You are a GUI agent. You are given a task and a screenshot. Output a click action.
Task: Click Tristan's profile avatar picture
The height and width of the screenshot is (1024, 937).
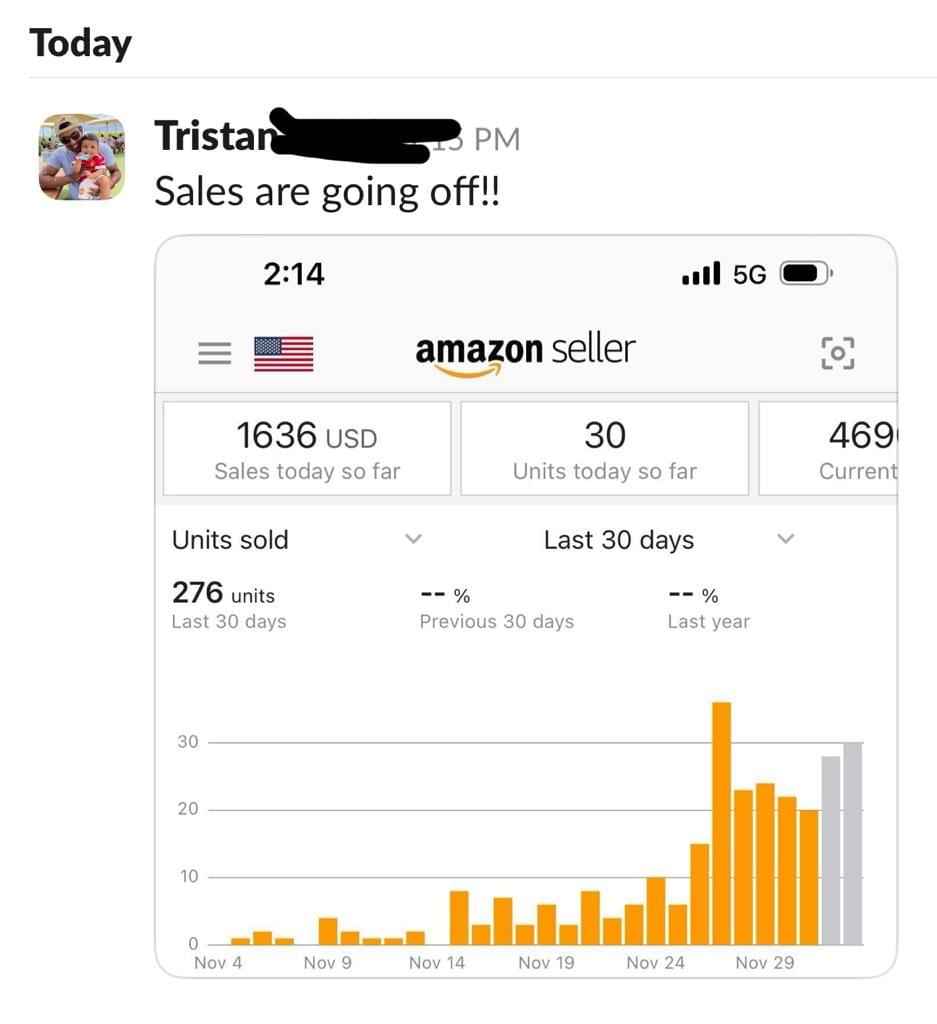click(x=82, y=157)
